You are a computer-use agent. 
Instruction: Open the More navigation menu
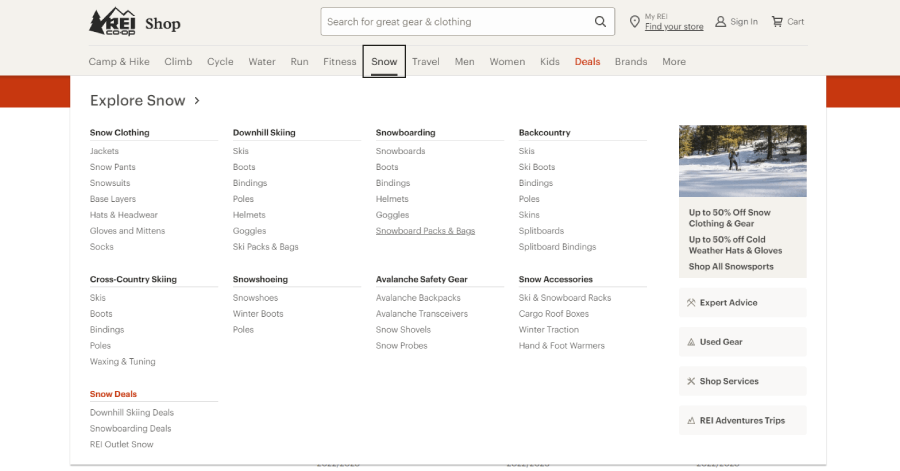674,62
